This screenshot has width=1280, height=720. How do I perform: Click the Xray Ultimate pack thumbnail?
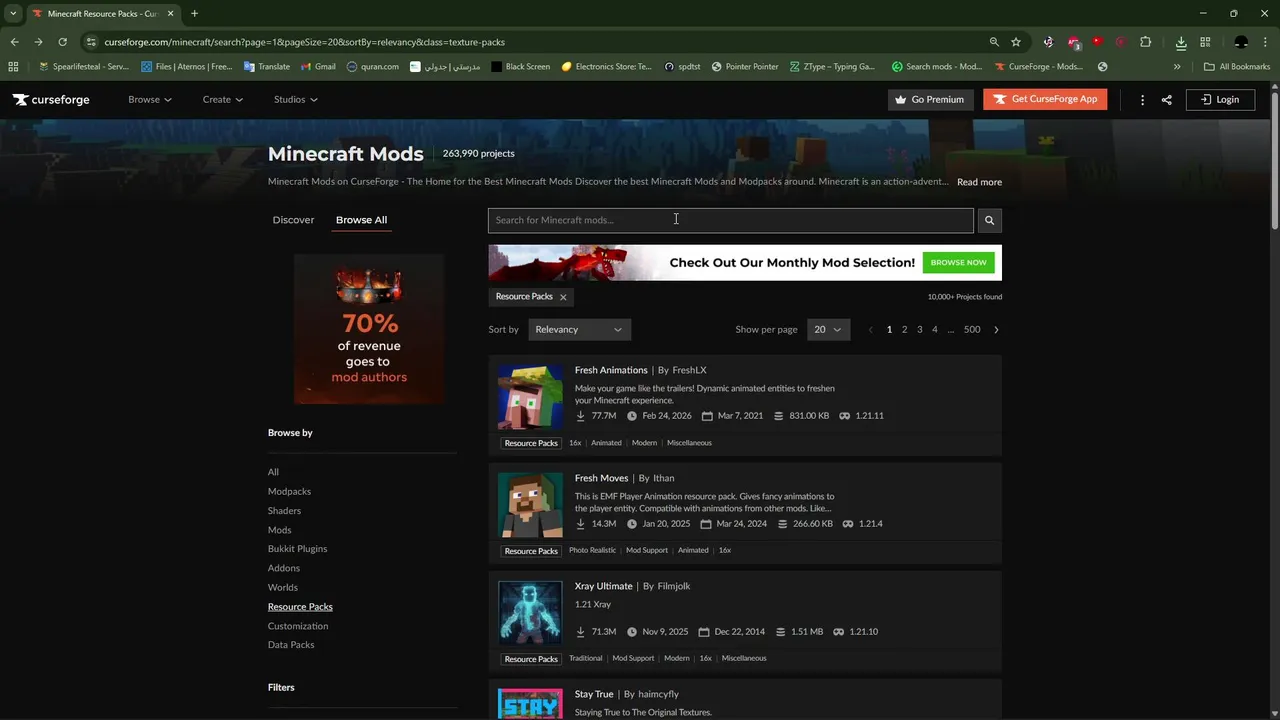pyautogui.click(x=530, y=613)
